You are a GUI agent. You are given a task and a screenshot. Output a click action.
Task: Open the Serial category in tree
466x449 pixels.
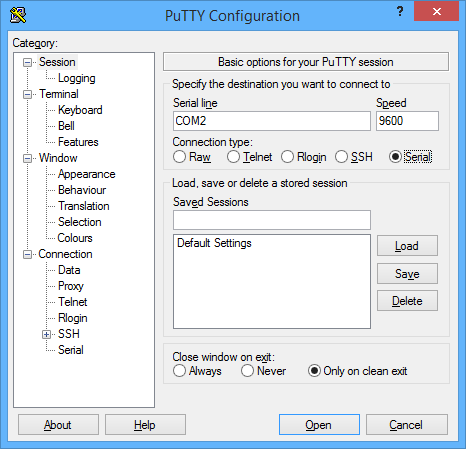[x=71, y=350]
